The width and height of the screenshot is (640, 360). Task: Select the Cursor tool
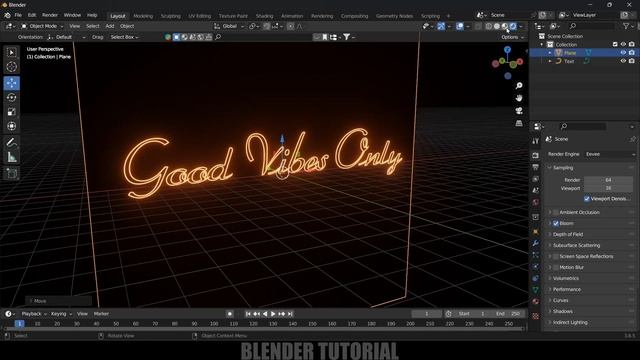11,67
